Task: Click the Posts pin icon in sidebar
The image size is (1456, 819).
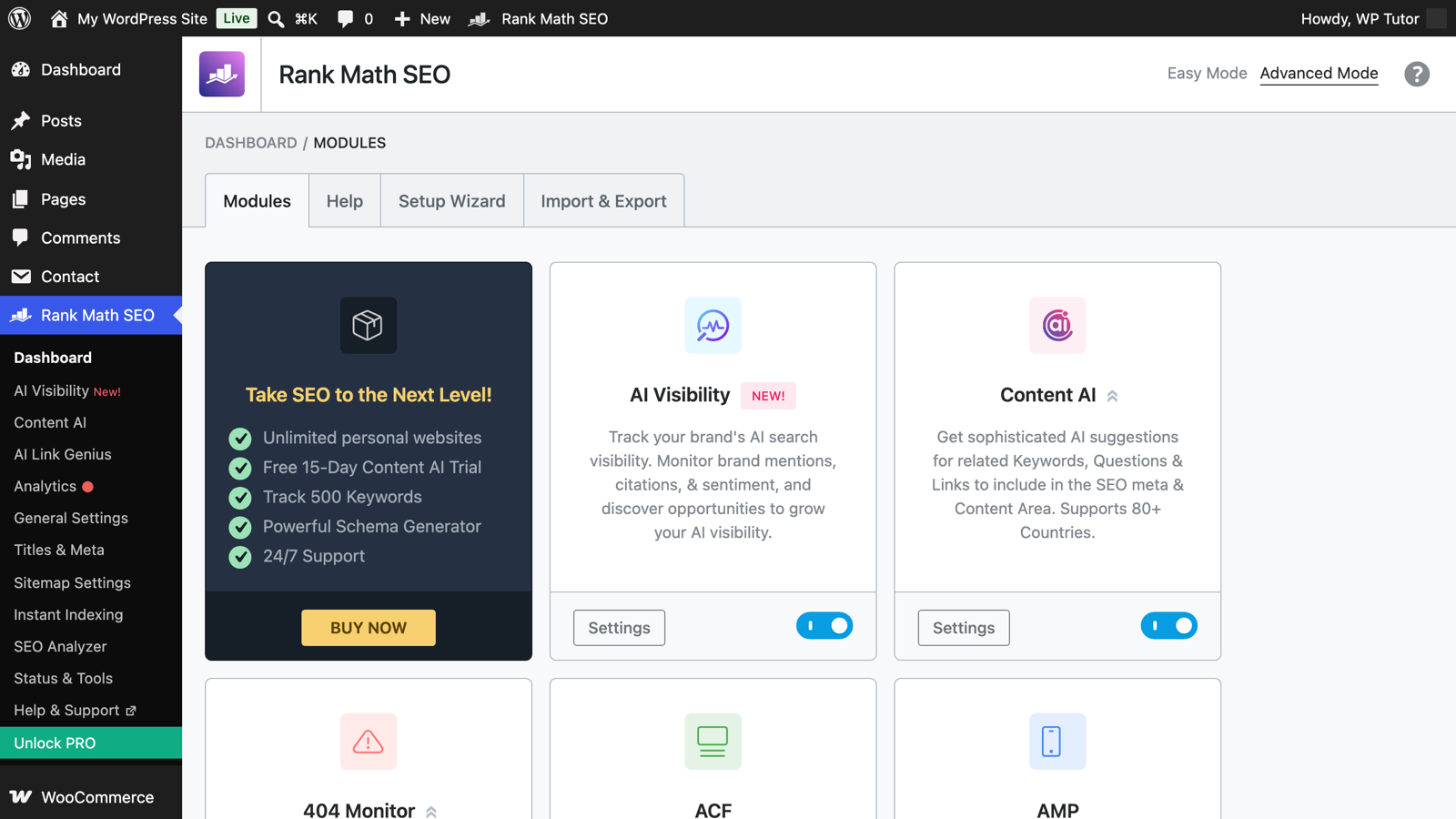Action: point(21,120)
